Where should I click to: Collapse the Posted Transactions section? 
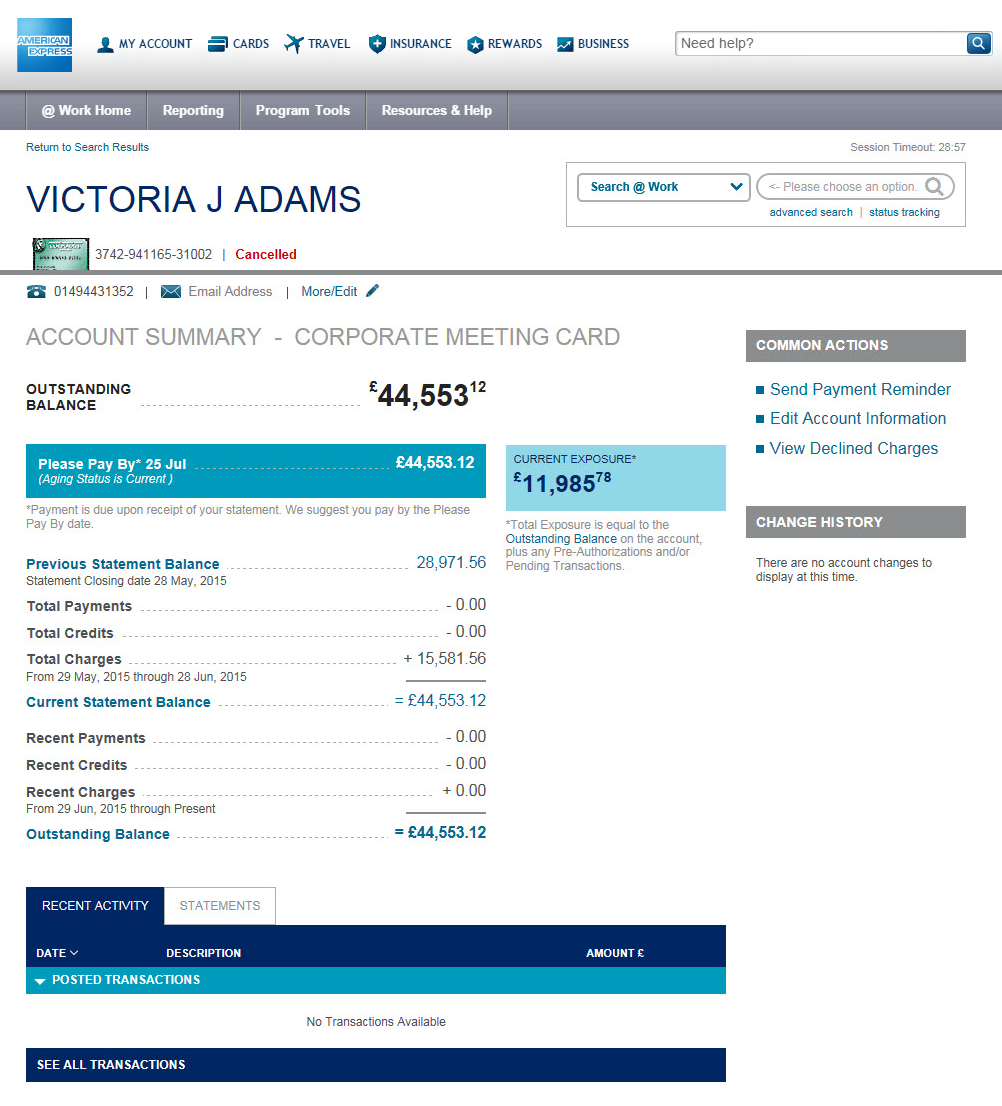click(x=40, y=981)
